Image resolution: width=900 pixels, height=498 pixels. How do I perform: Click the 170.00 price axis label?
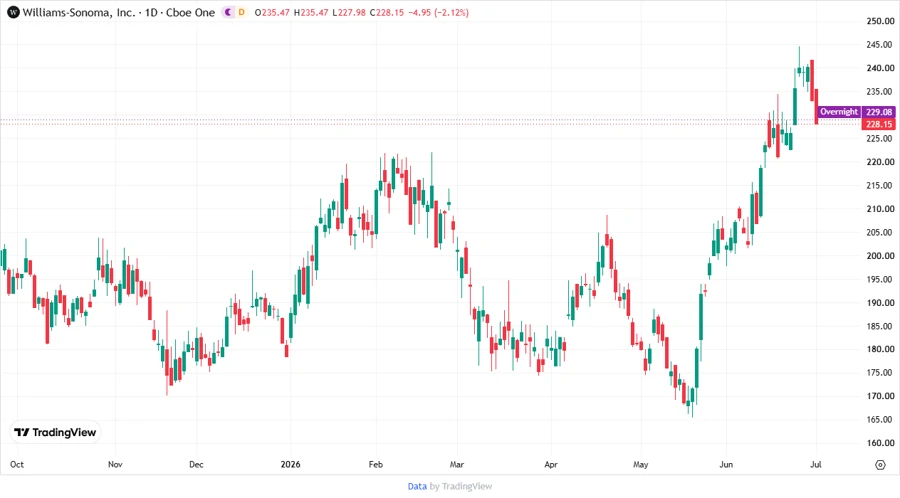(x=880, y=396)
